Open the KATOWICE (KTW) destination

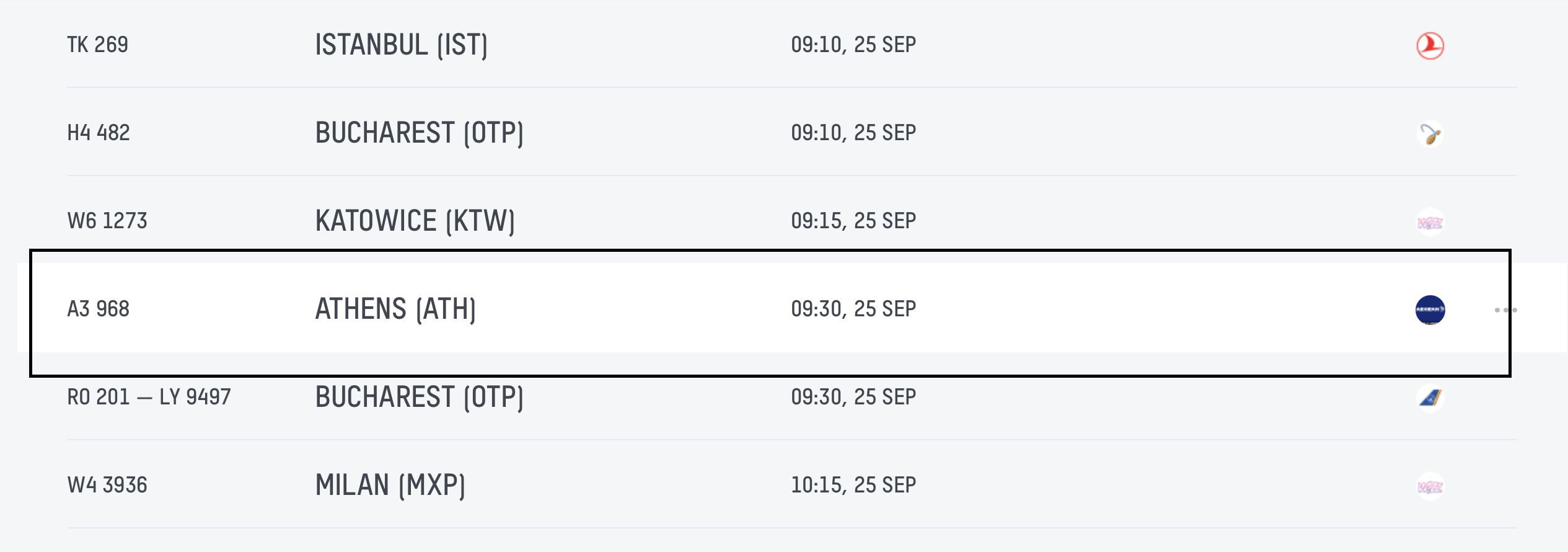tap(415, 221)
